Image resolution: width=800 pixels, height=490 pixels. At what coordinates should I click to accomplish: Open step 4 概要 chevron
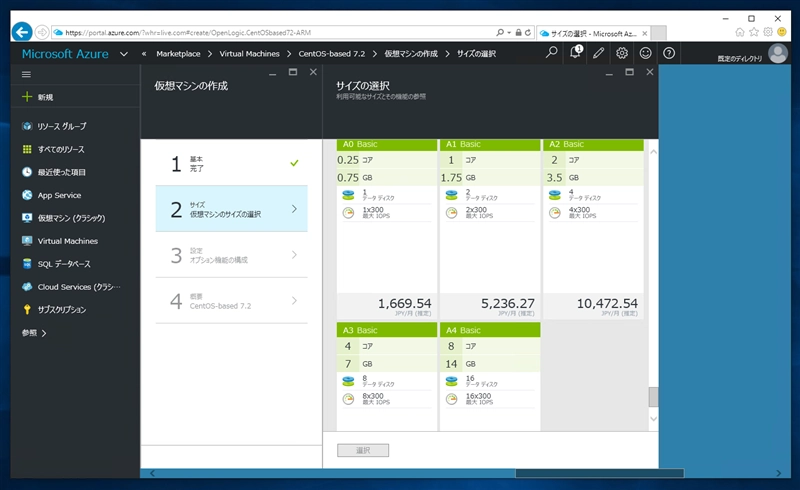294,301
